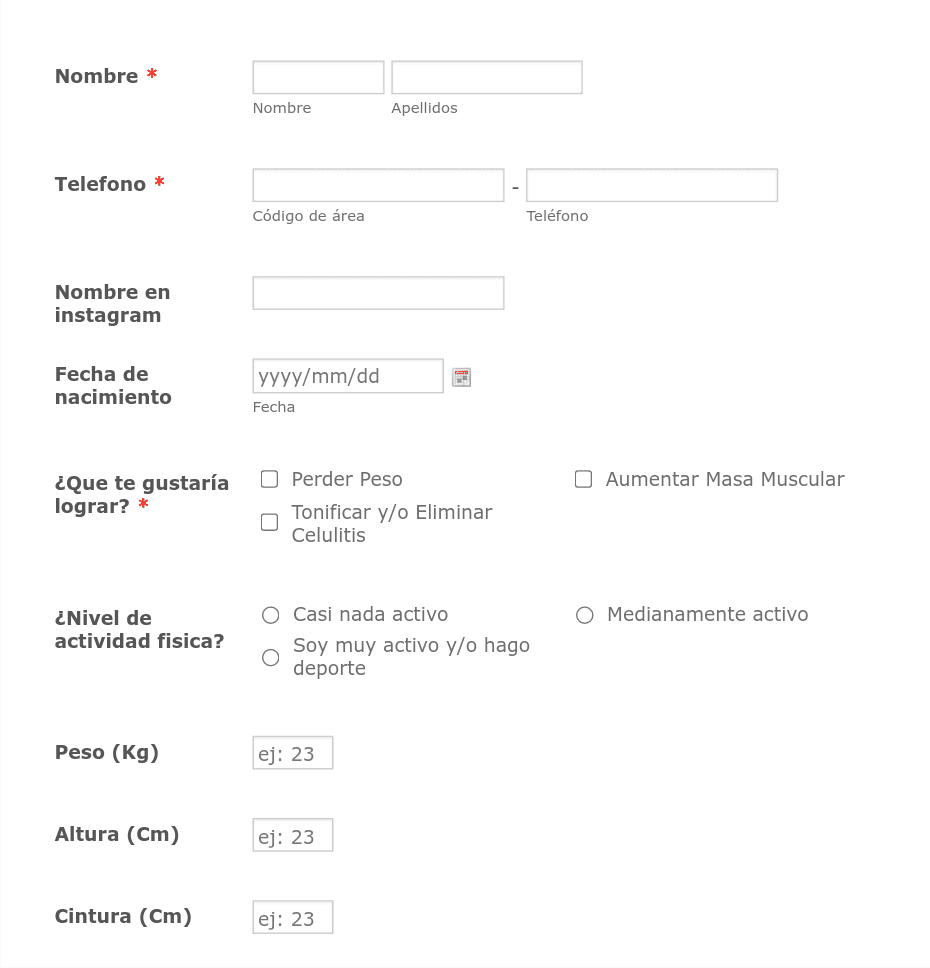Screen dimensions: 930x968
Task: Click the Cintura (Cm) input box
Action: (x=292, y=917)
